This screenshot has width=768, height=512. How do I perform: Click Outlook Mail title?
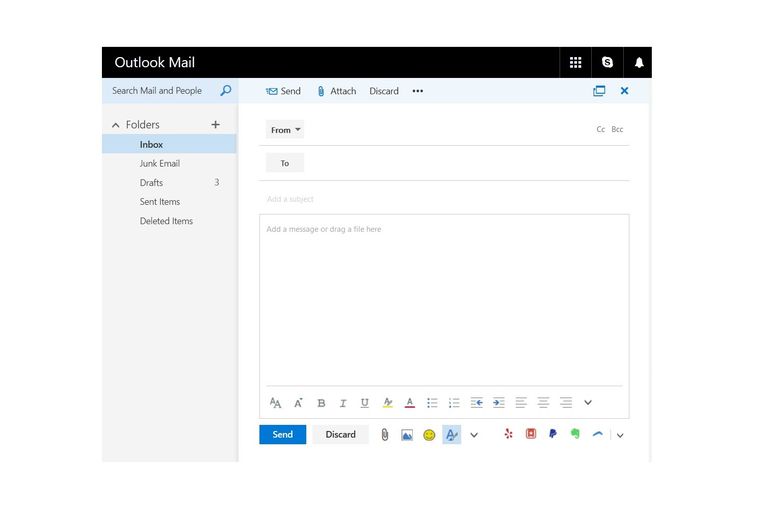[155, 62]
